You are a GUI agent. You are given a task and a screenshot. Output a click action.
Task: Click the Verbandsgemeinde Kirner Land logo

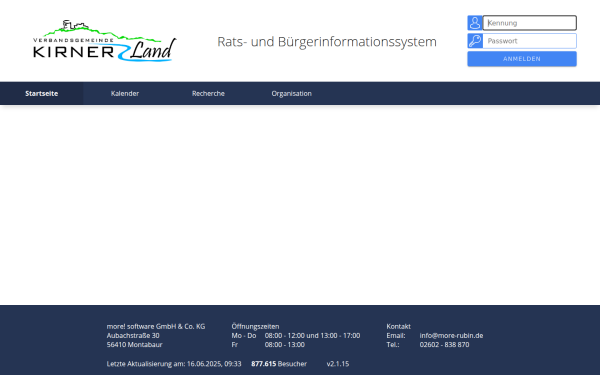click(x=104, y=41)
